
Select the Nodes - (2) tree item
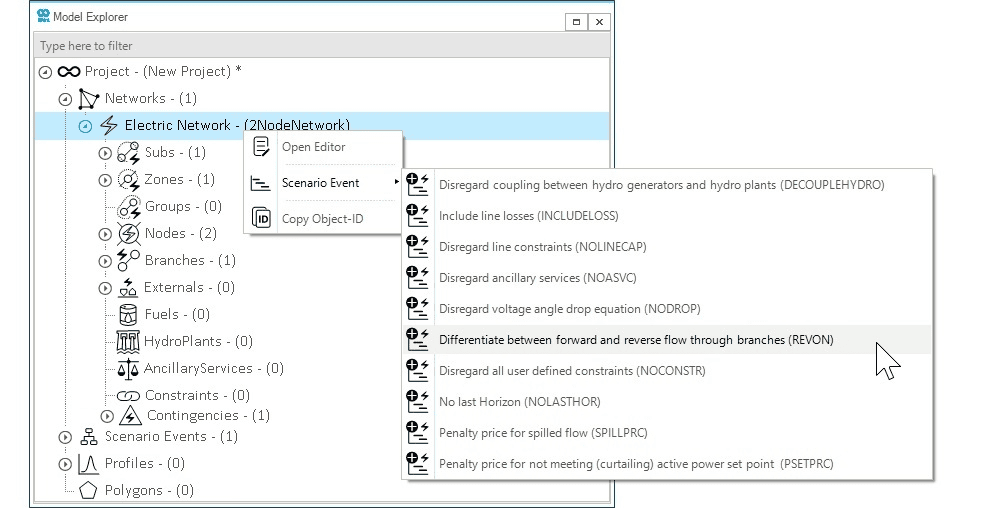click(x=180, y=234)
